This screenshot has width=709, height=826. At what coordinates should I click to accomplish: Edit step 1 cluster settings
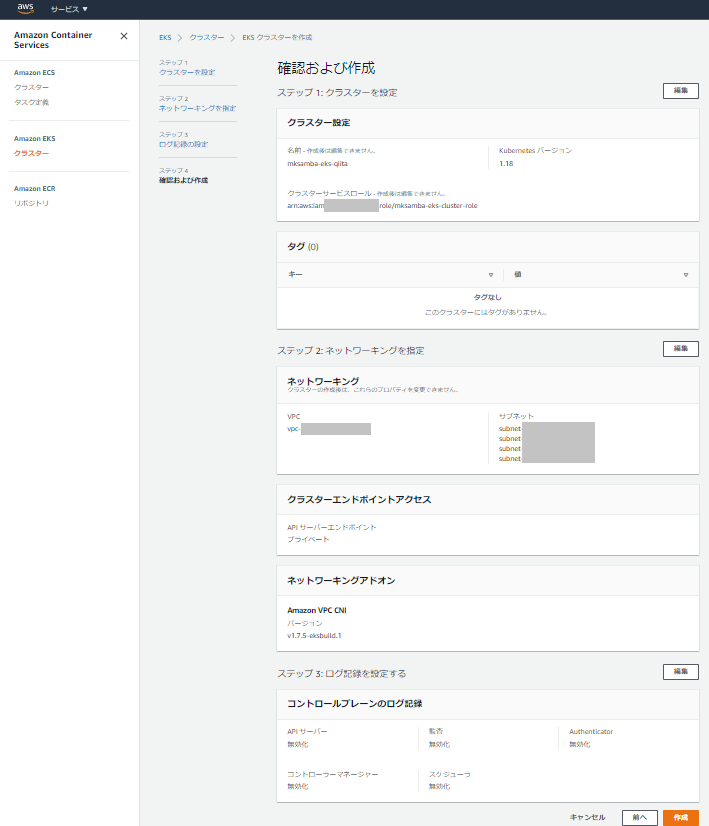point(681,91)
